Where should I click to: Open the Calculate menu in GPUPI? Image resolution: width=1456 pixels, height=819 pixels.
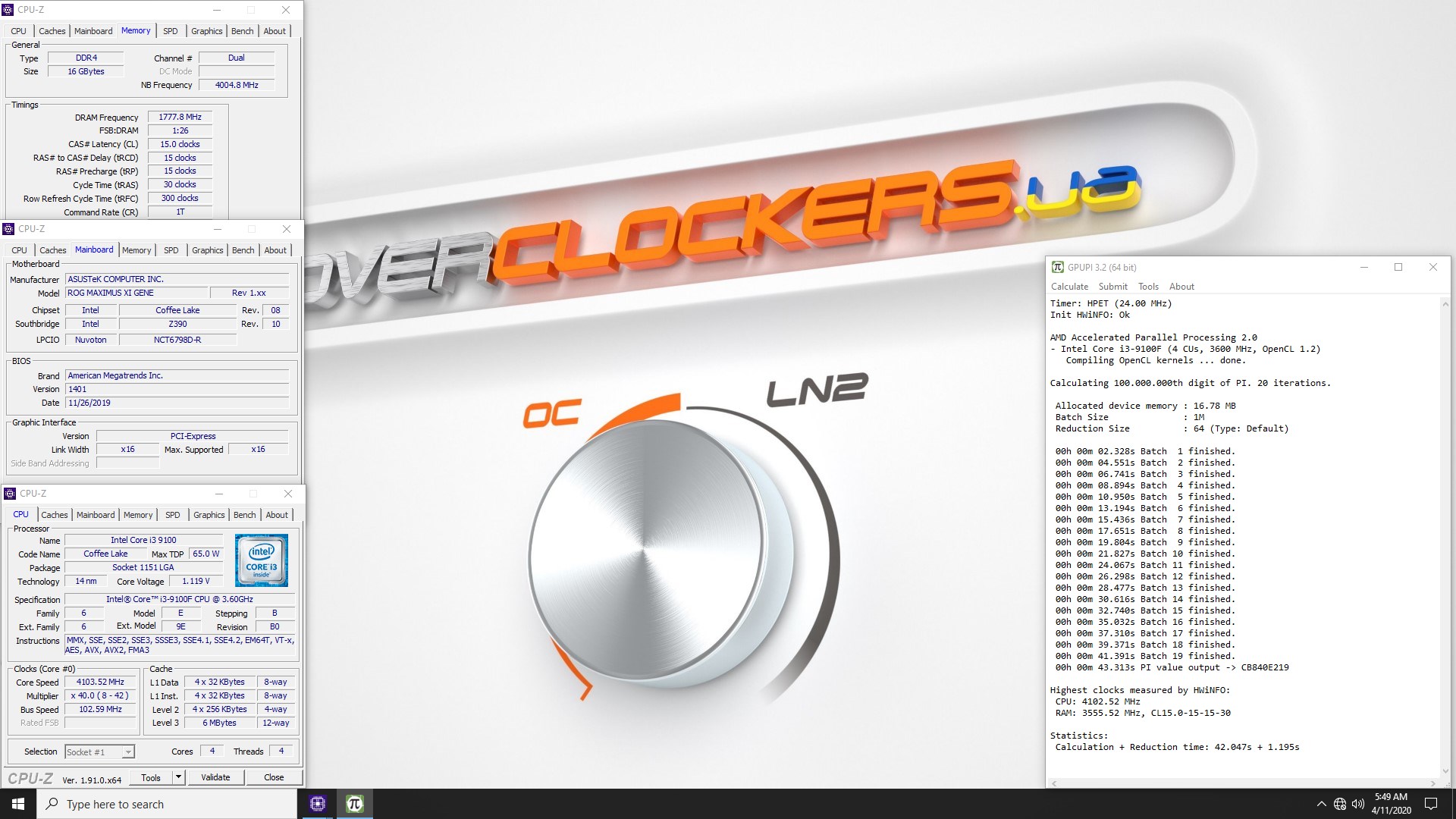tap(1069, 287)
